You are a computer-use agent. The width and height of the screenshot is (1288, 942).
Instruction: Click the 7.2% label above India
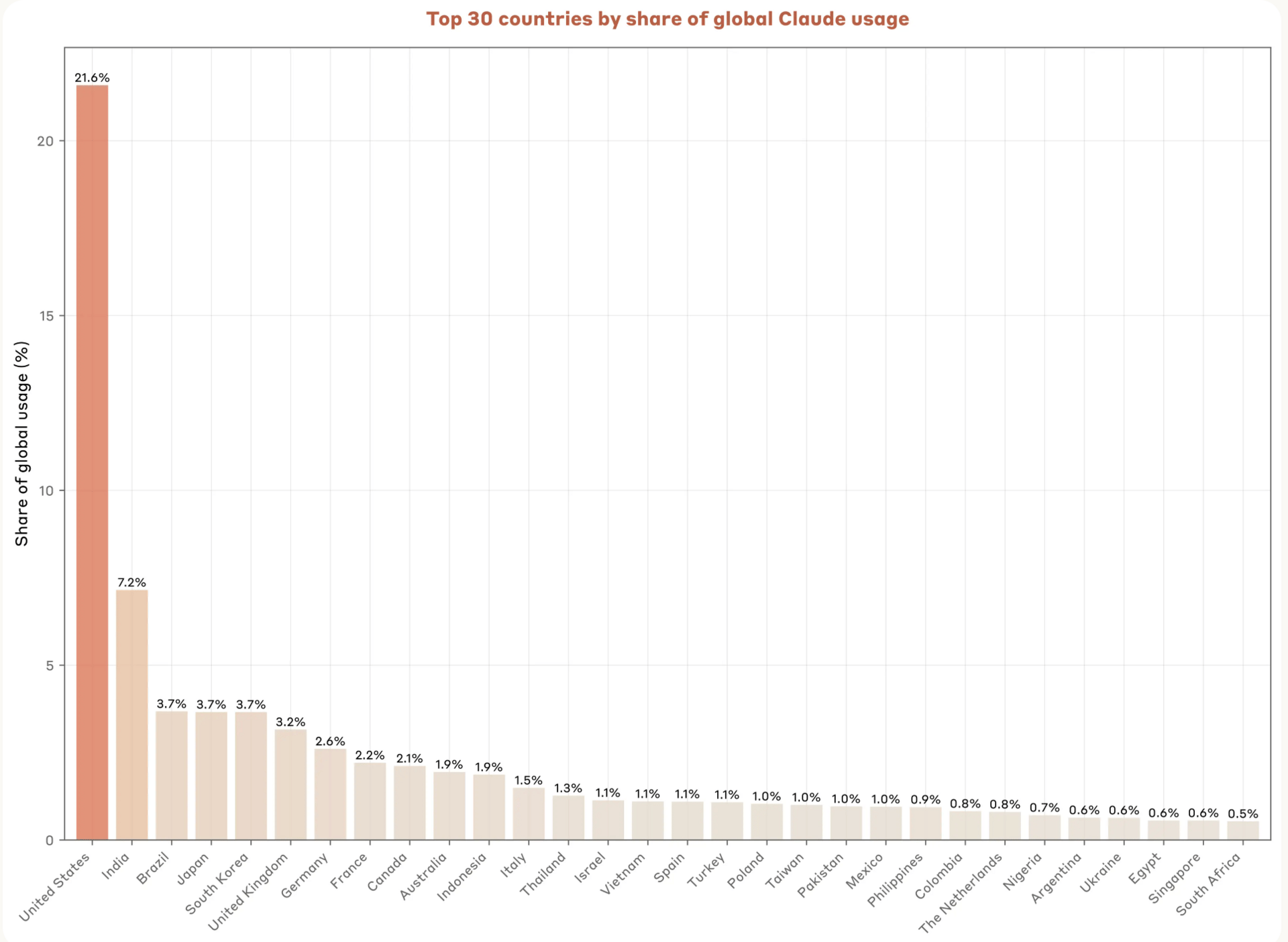[131, 582]
